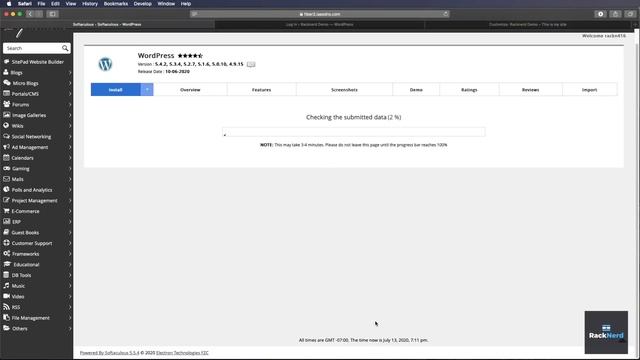Viewport: 640px width, 360px height.
Task: Open the Install button dropdown arrow
Action: point(147,89)
